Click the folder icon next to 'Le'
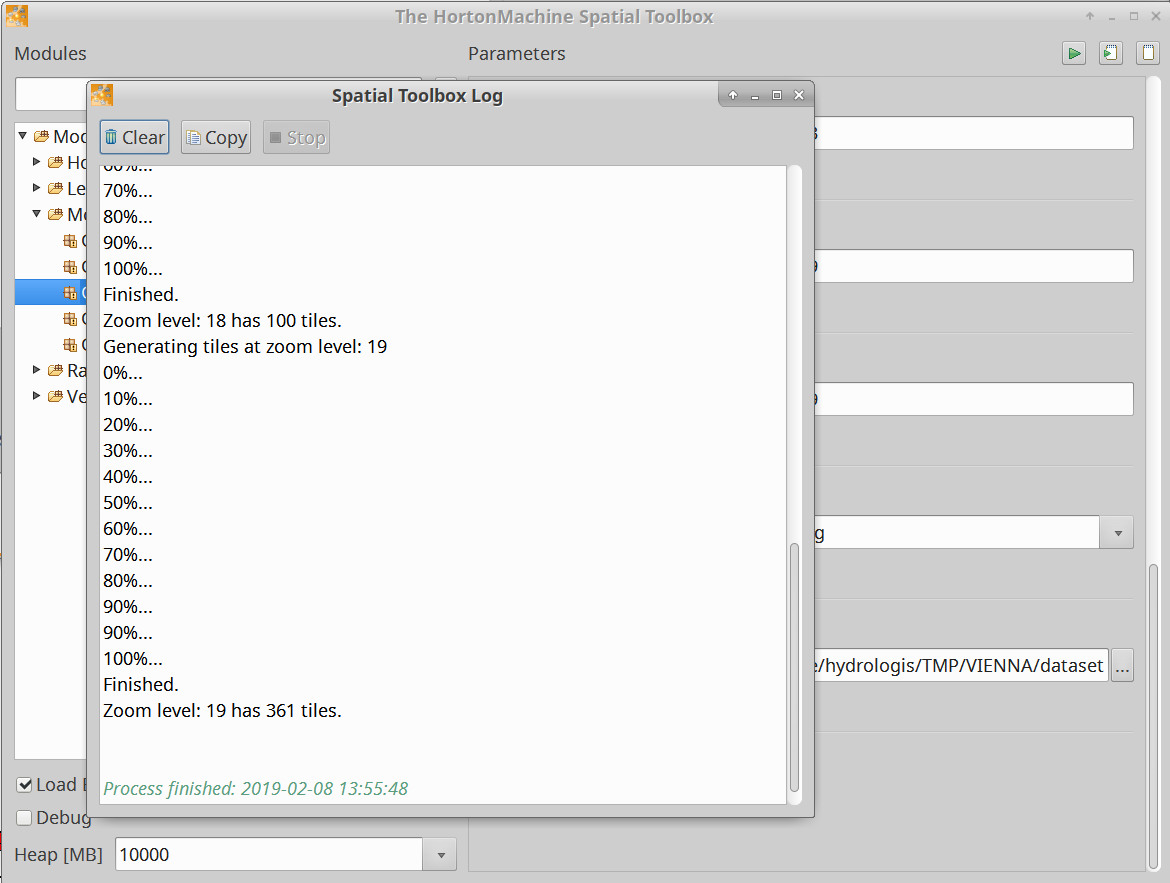This screenshot has height=883, width=1170. coord(56,188)
